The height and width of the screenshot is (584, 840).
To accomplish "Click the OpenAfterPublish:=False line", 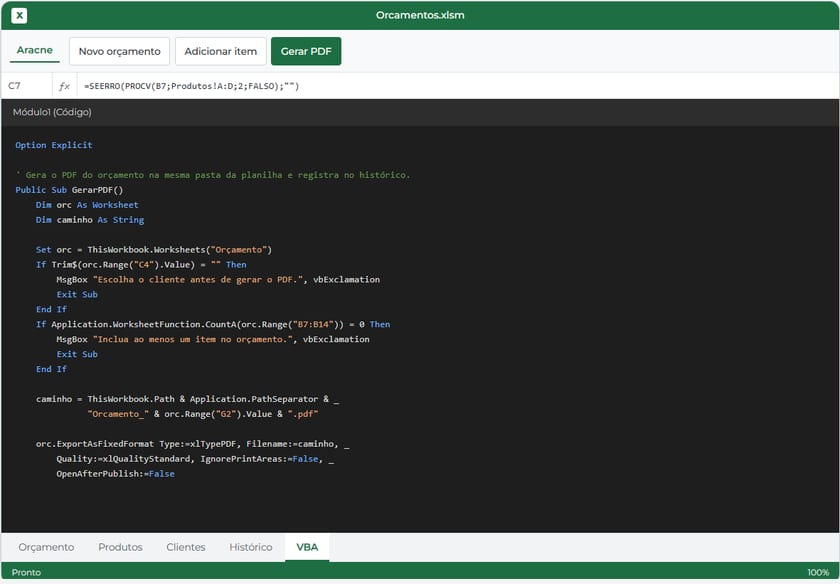I will click(x=115, y=474).
